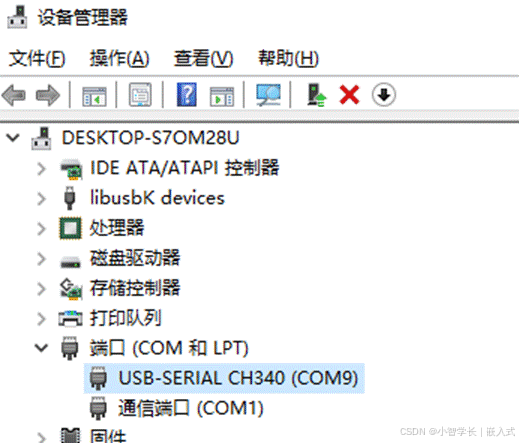
Task: Select USB-SERIAL CH340 (COM9) device
Action: coord(224,378)
